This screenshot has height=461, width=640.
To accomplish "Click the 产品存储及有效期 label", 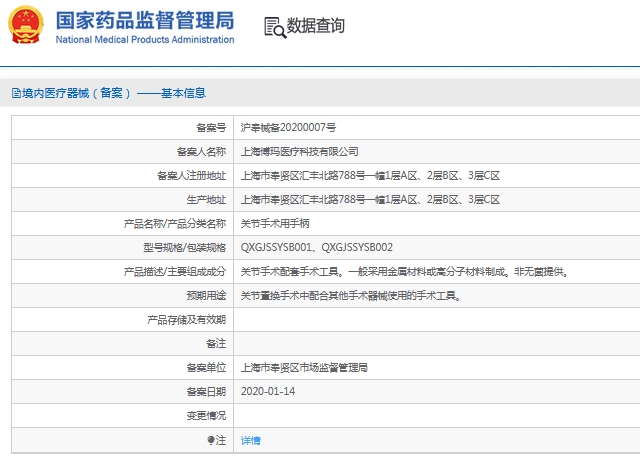I will (187, 319).
